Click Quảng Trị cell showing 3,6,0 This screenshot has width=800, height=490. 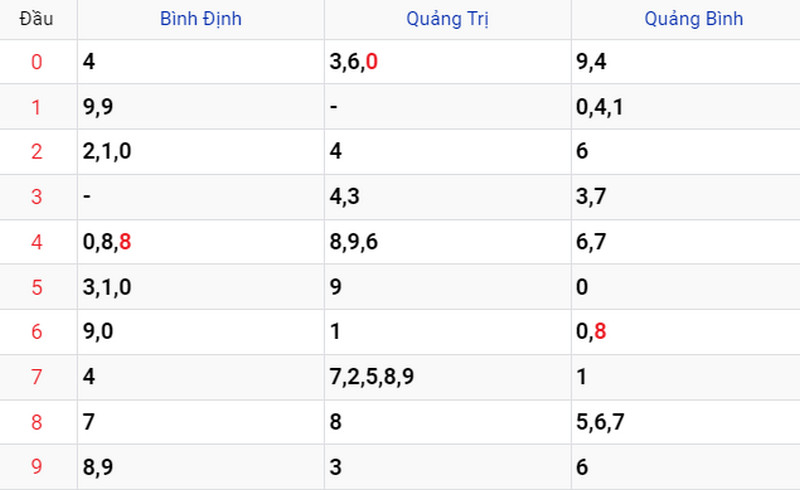pos(354,62)
